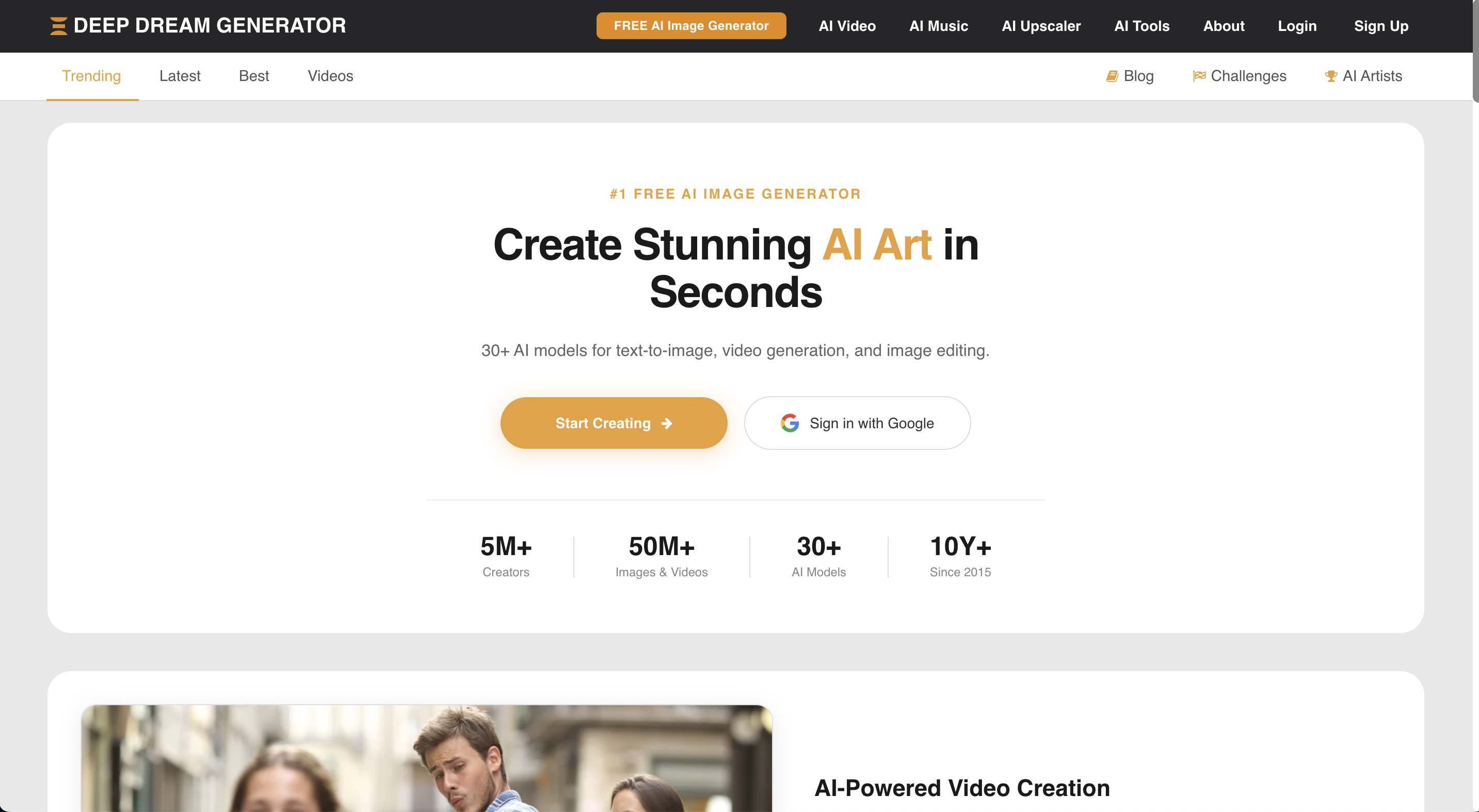Click the Challenges flag icon
1479x812 pixels.
(x=1199, y=76)
